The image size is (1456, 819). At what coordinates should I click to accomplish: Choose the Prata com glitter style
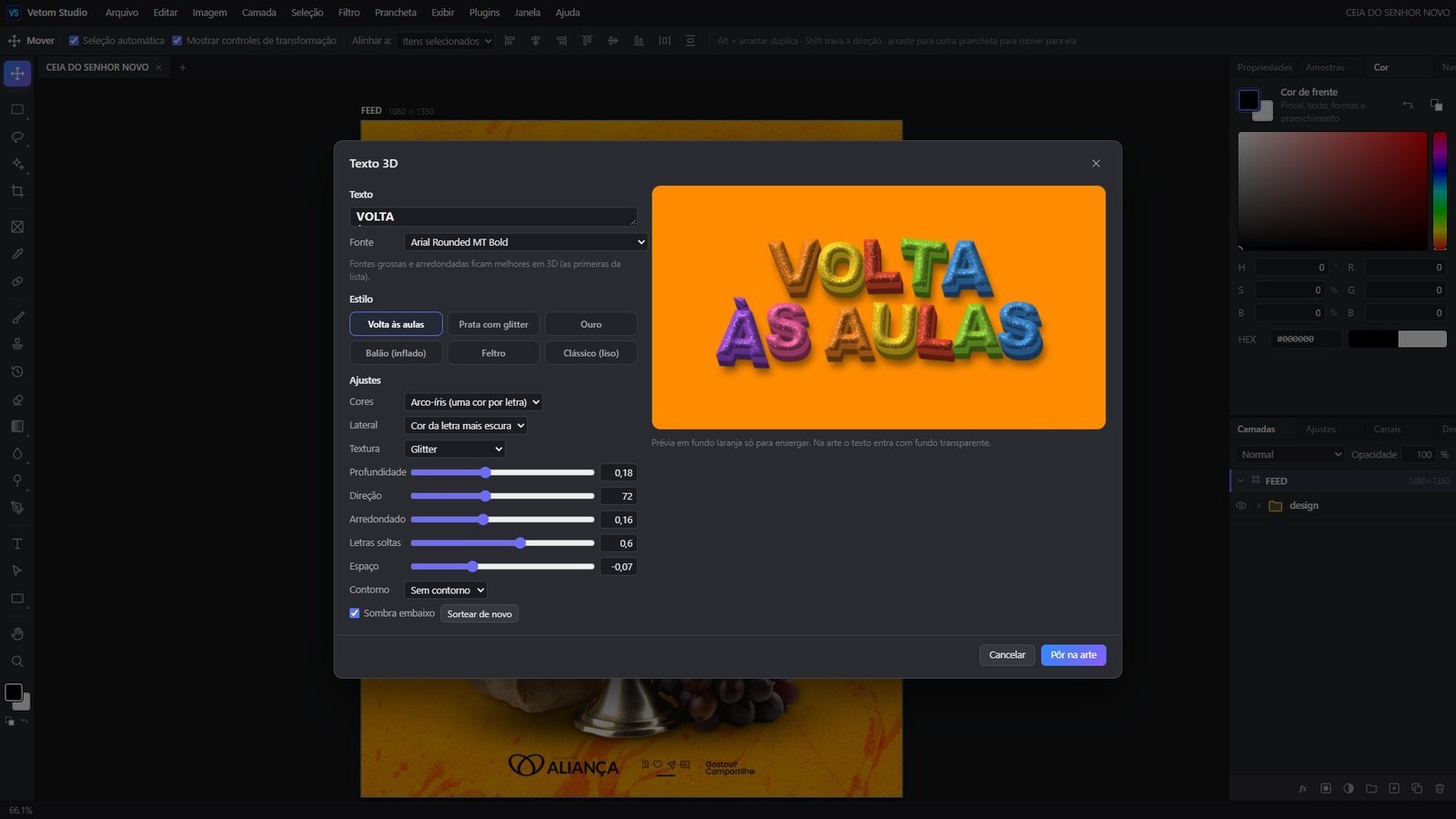click(493, 324)
